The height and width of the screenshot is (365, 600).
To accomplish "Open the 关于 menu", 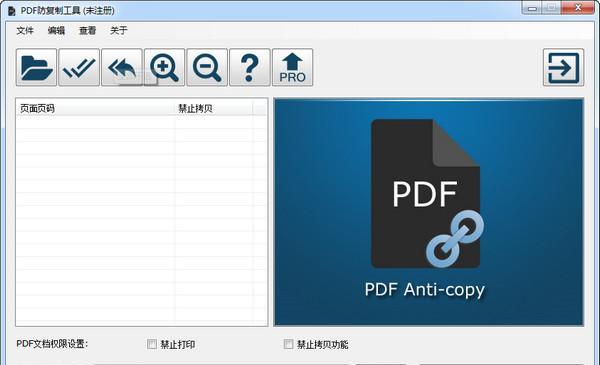I will pyautogui.click(x=119, y=31).
